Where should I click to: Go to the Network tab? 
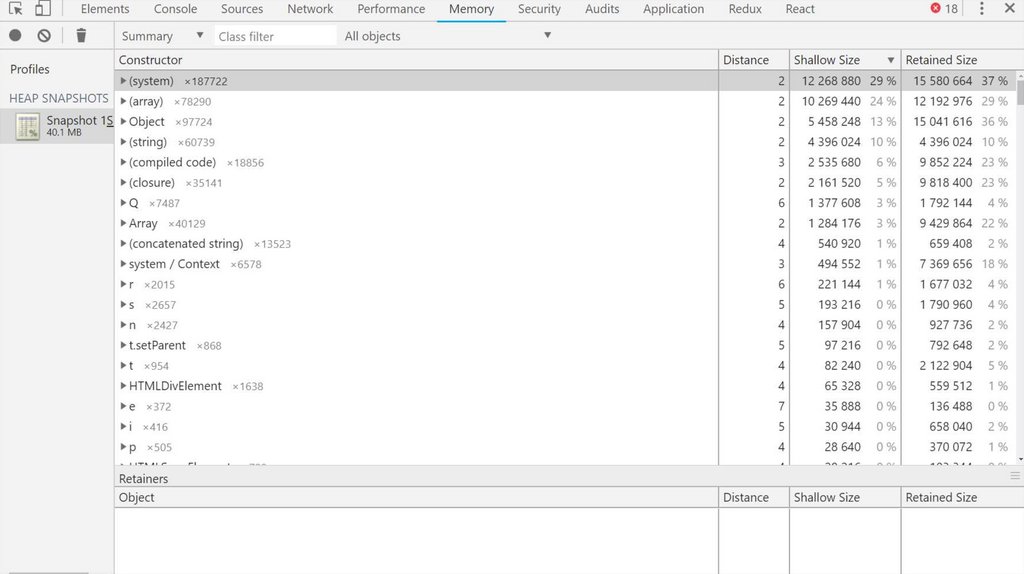(310, 9)
